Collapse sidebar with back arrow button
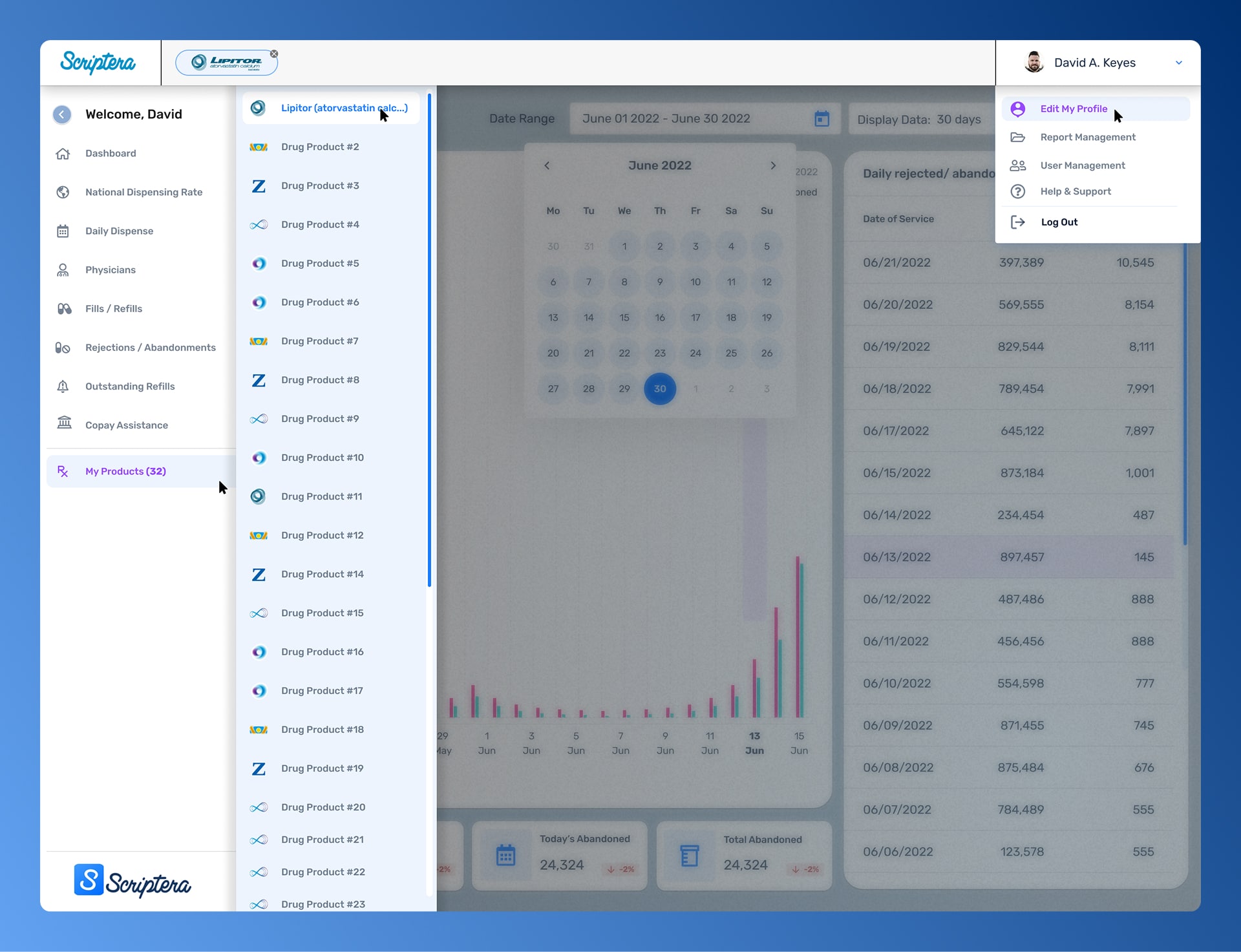The height and width of the screenshot is (952, 1241). [x=62, y=115]
